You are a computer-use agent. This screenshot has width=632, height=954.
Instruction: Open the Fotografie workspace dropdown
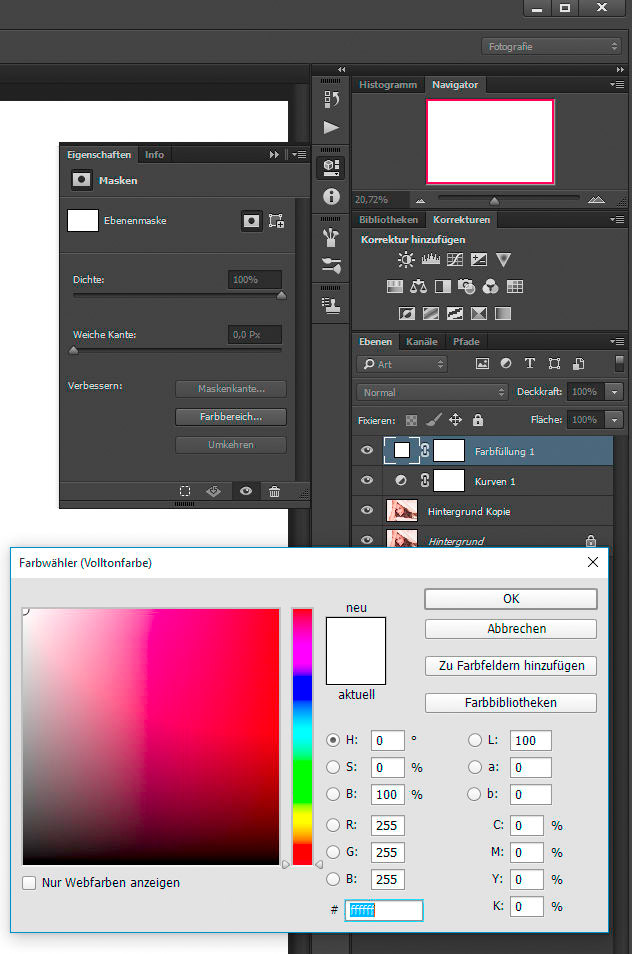[552, 46]
